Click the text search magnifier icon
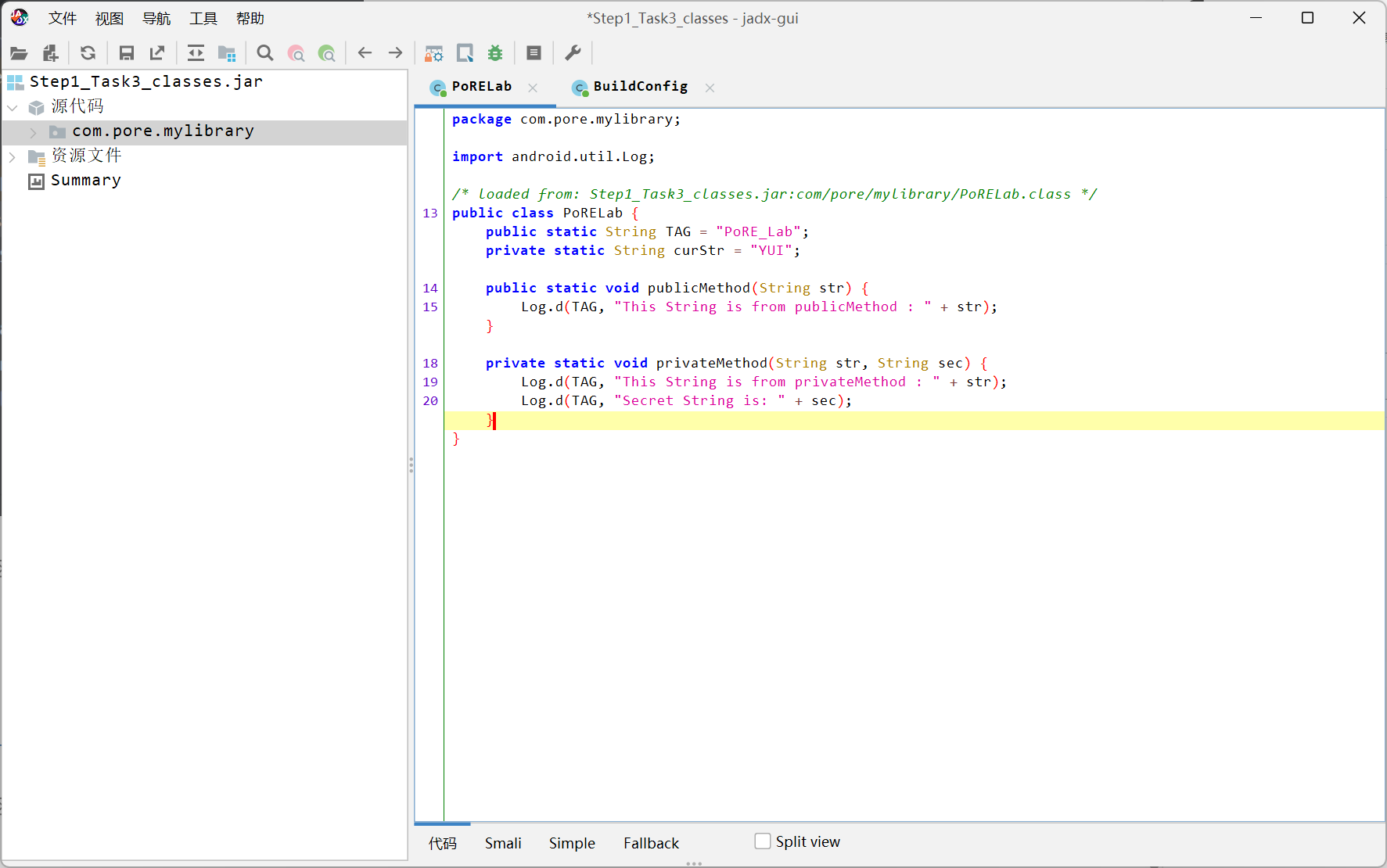Screen dimensions: 1387x868 [265, 53]
